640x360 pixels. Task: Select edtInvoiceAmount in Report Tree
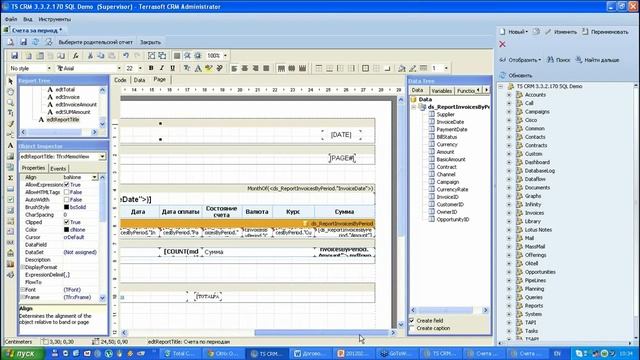(x=76, y=104)
